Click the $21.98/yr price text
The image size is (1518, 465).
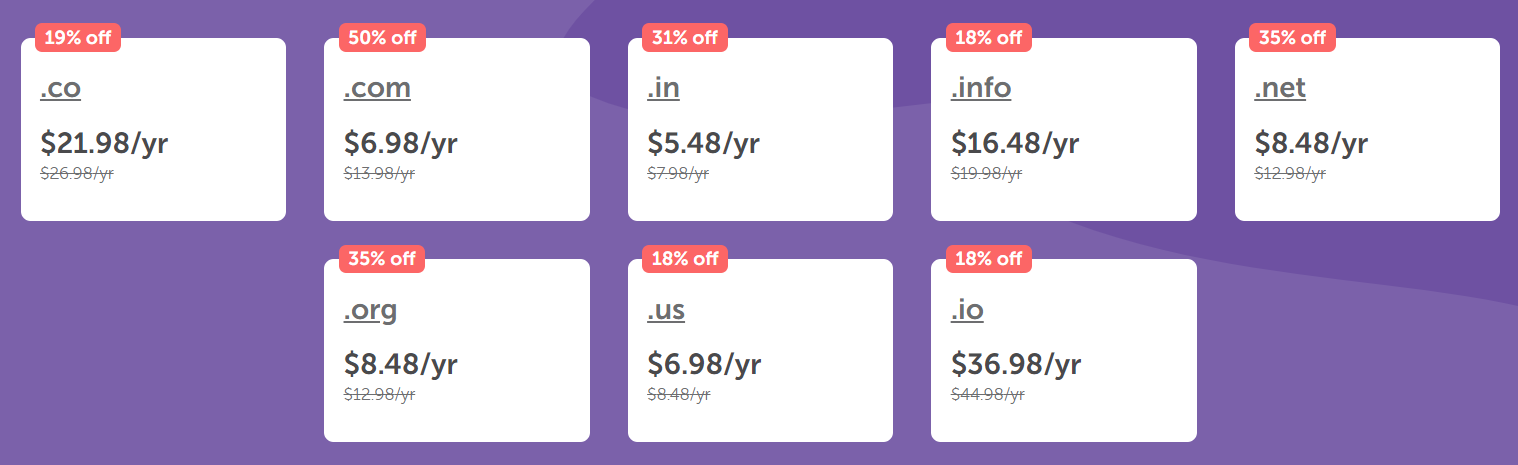[x=104, y=143]
